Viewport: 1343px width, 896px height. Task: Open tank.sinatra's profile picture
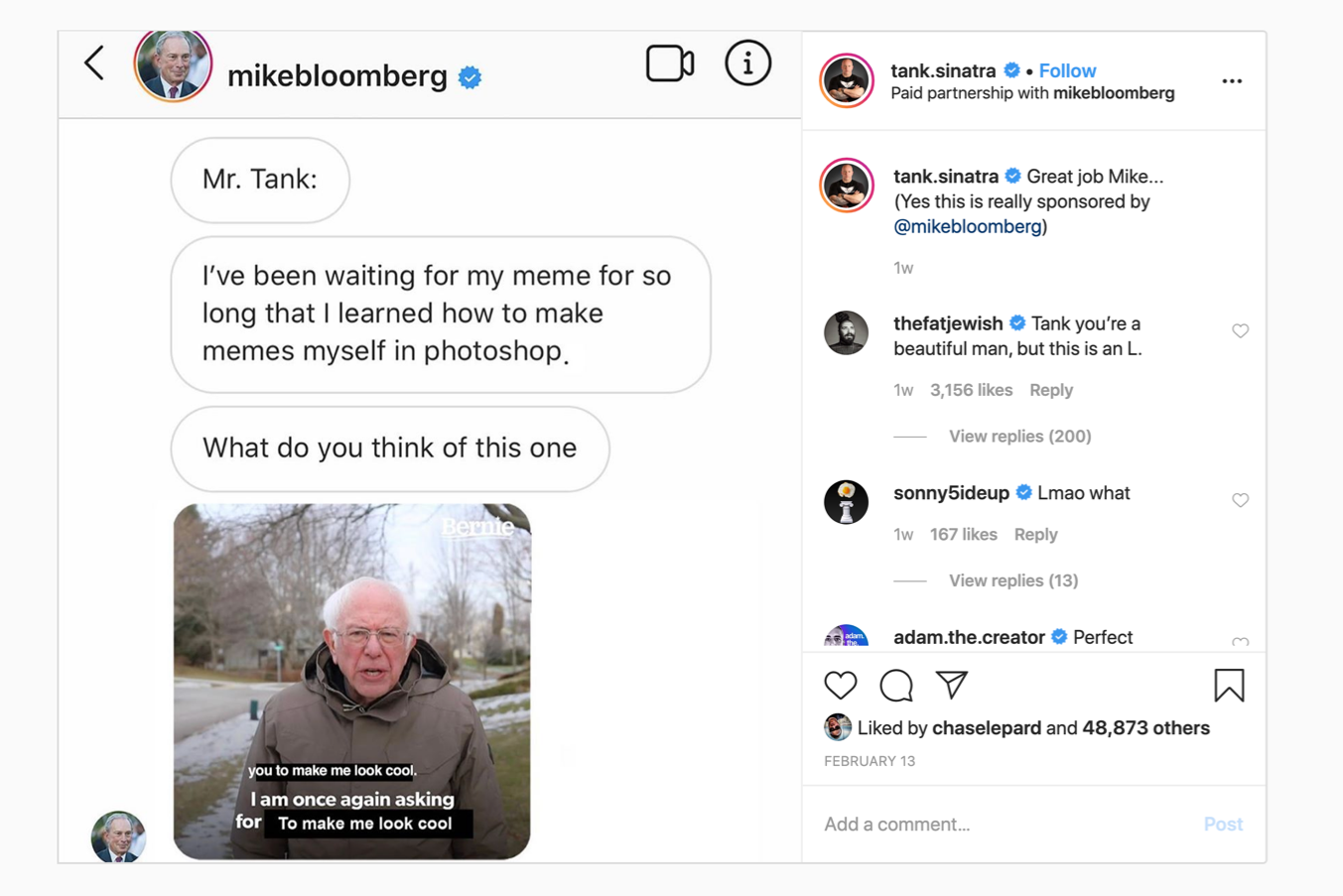click(846, 80)
